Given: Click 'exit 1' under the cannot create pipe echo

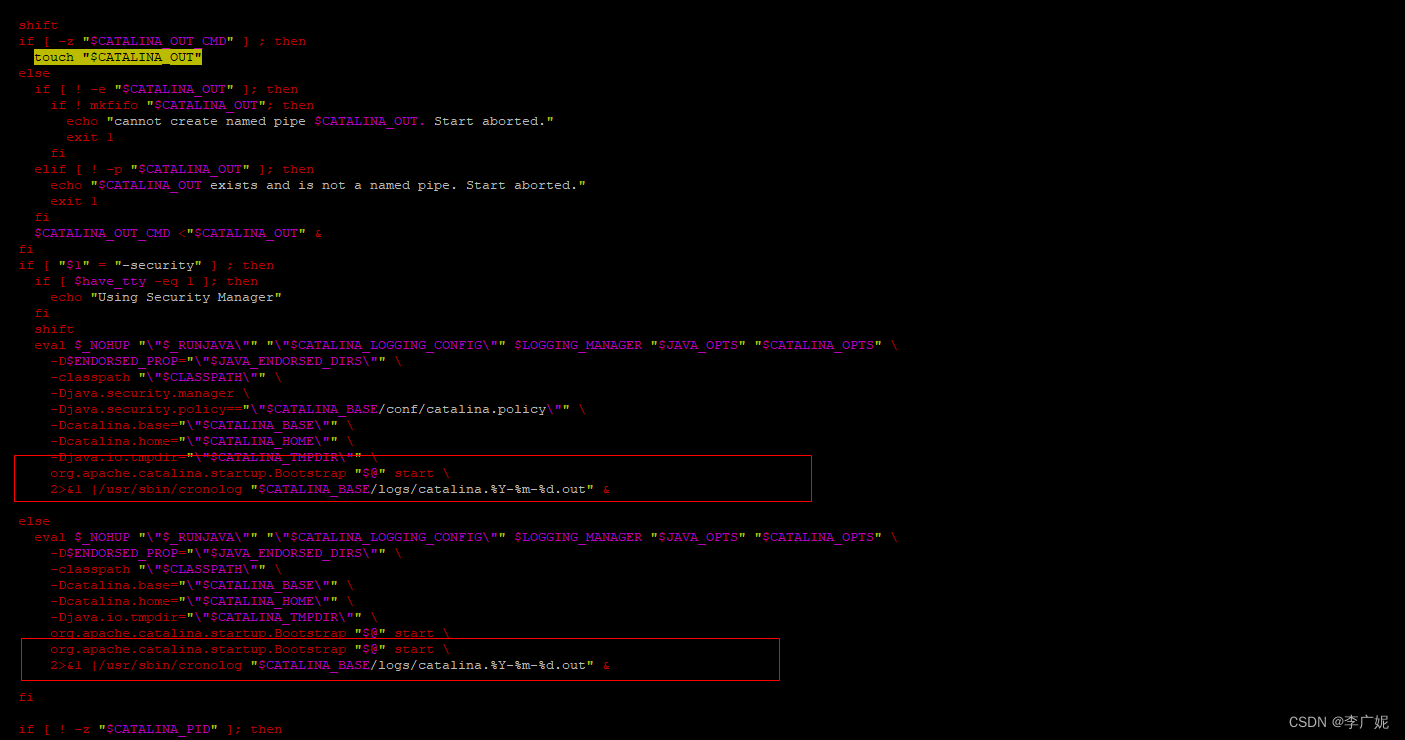Looking at the screenshot, I should point(90,137).
